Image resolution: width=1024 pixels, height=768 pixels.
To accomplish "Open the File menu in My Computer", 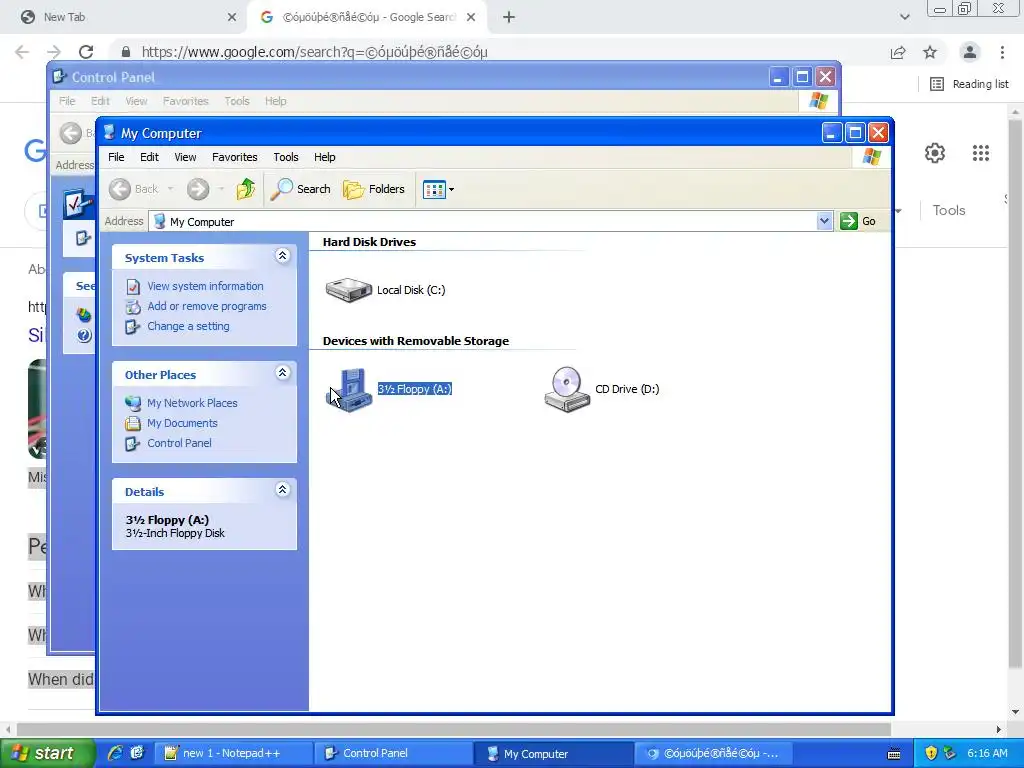I will click(x=116, y=157).
